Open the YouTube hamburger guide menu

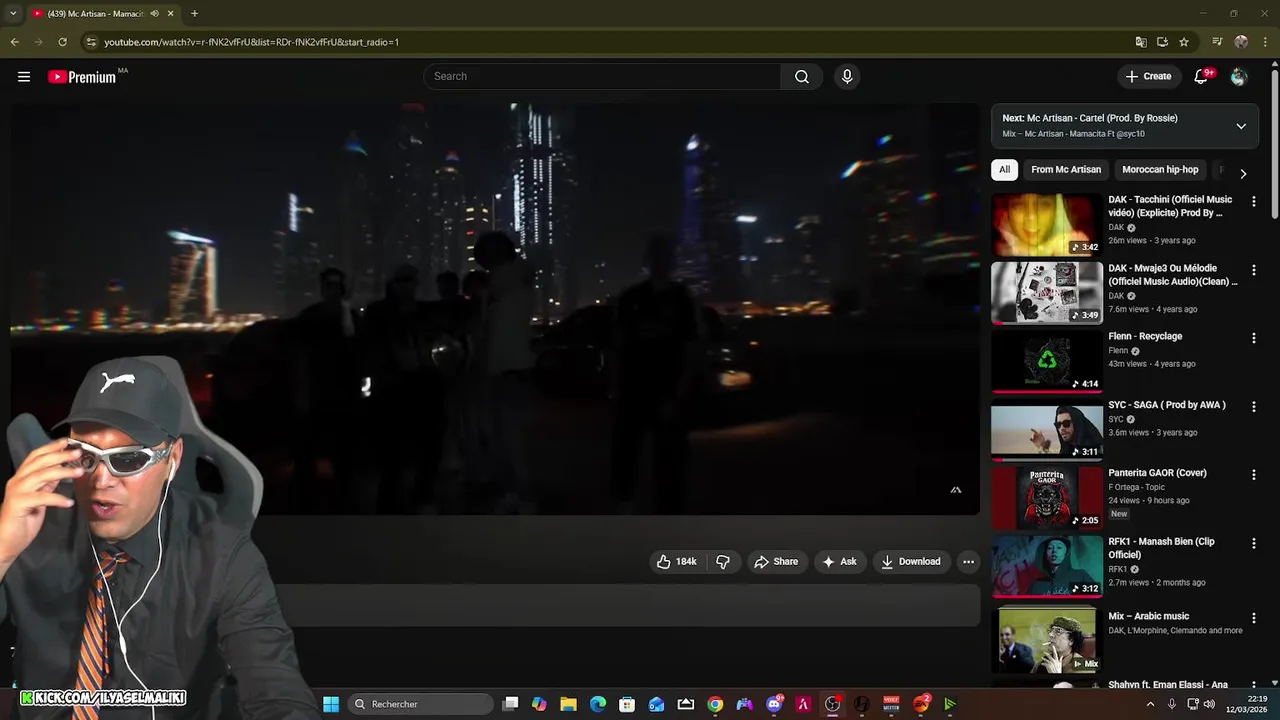24,77
